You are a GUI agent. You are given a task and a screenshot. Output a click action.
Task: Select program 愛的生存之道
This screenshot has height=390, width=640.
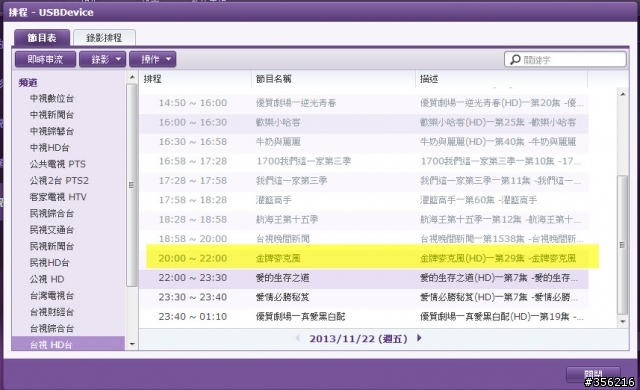click(x=282, y=278)
